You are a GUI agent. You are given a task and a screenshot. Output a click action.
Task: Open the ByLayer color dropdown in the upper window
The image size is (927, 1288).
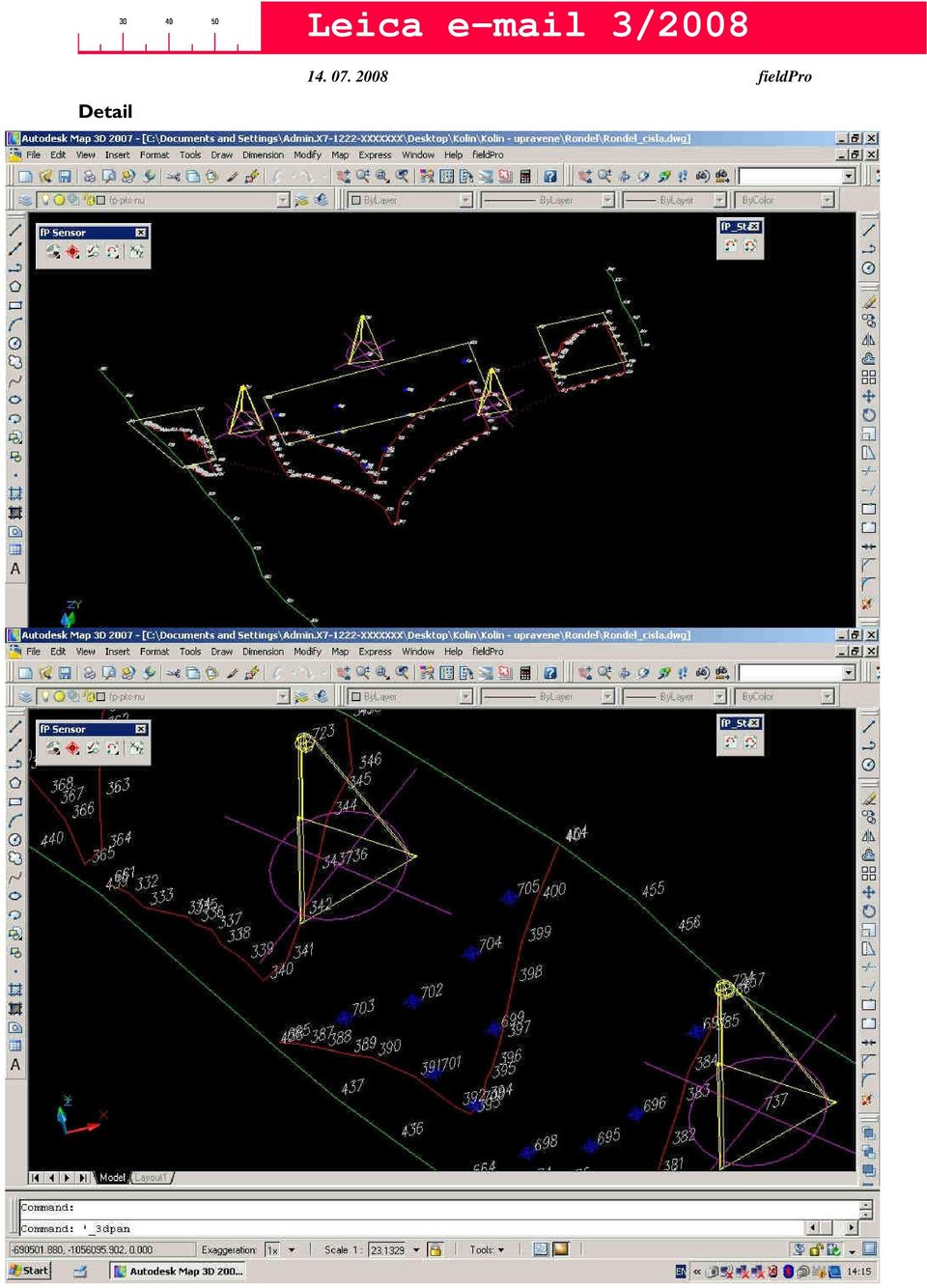pos(466,200)
